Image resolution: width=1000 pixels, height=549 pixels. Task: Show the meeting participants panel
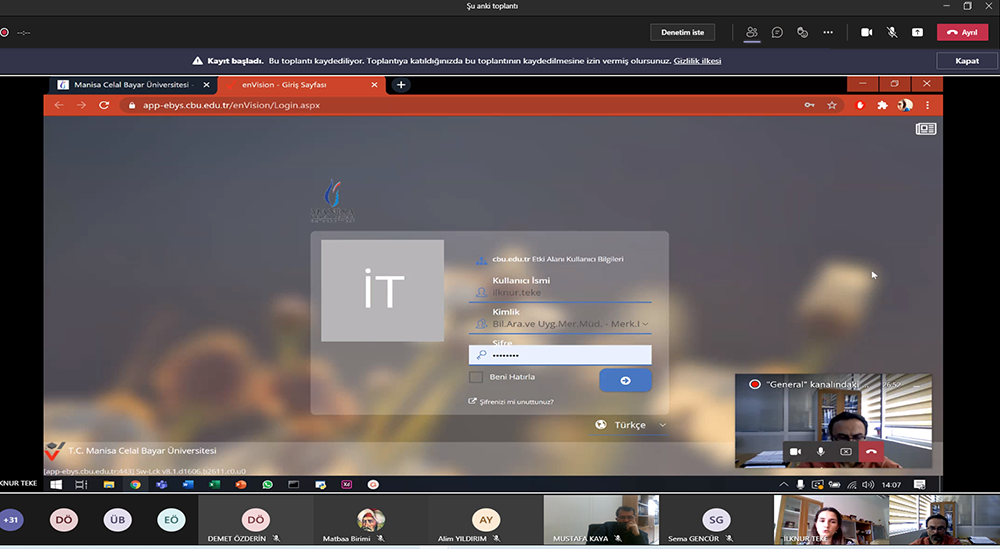click(x=751, y=32)
